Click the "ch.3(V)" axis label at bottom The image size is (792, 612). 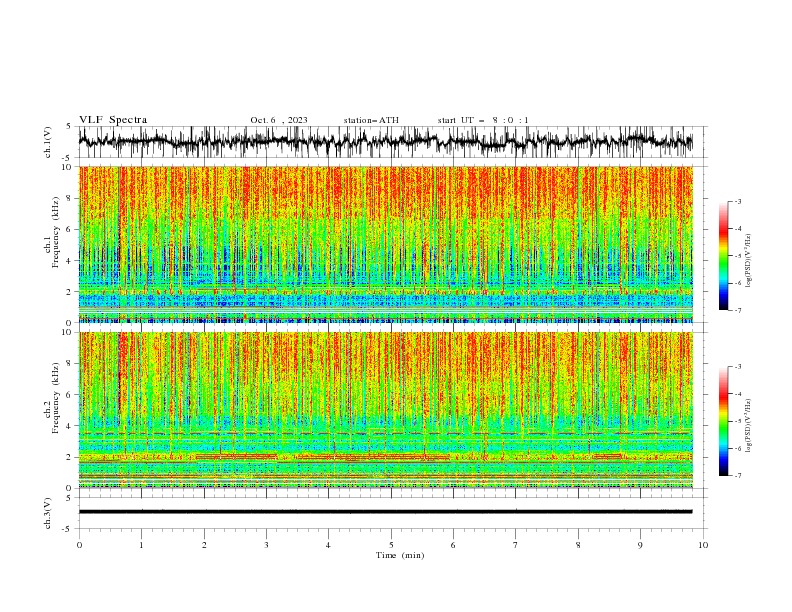tap(48, 513)
